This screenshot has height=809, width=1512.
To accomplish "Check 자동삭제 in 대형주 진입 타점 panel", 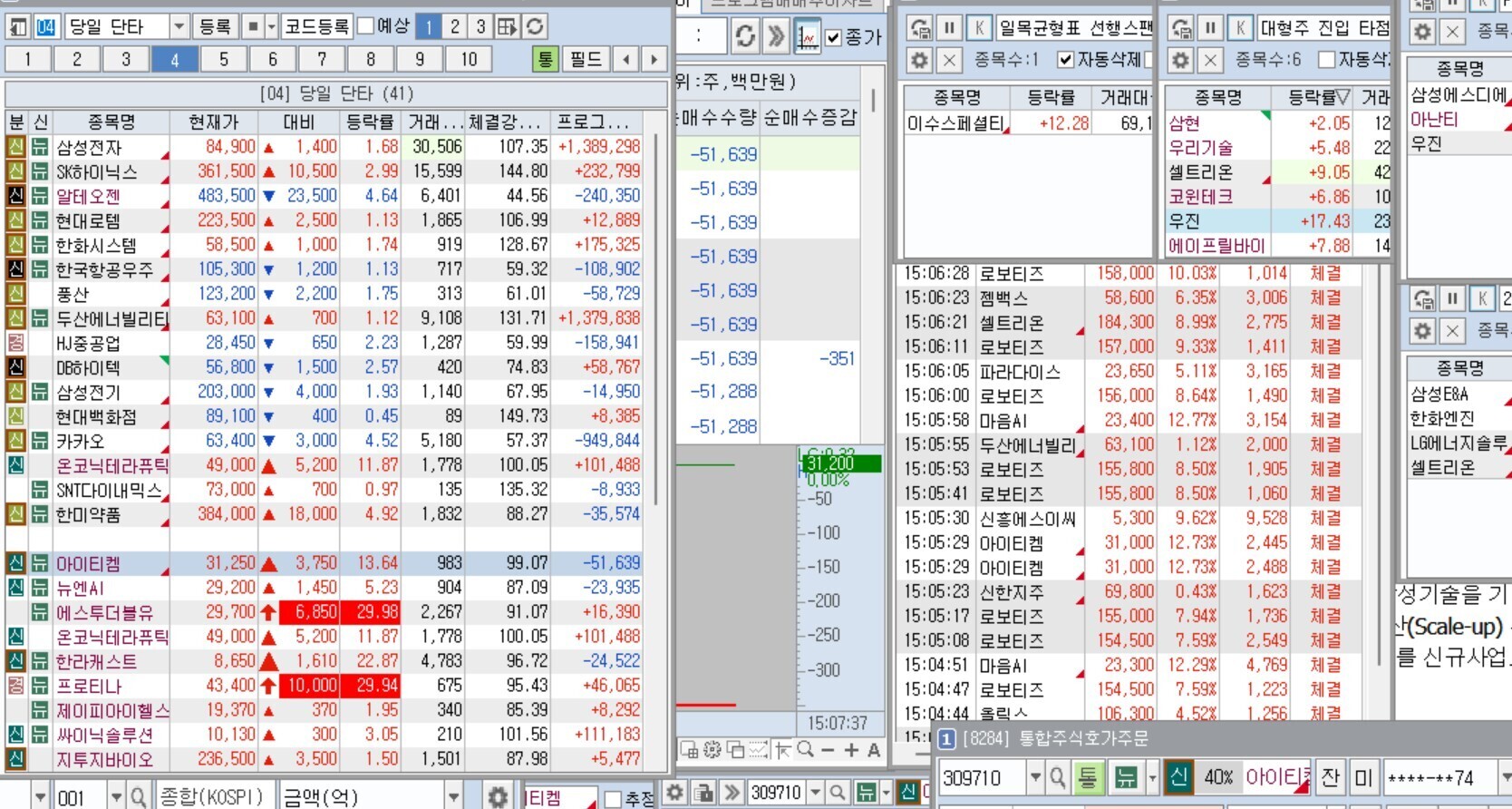I will 1327,60.
